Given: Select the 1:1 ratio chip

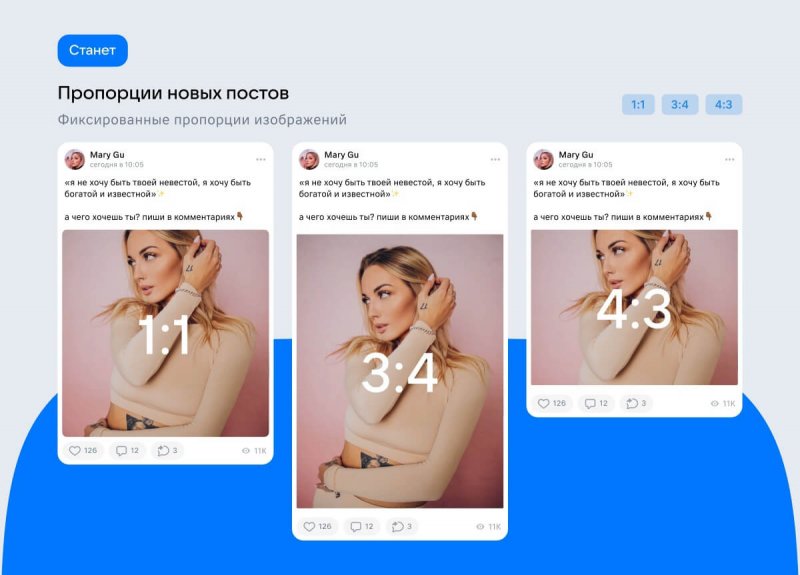Looking at the screenshot, I should click(638, 105).
